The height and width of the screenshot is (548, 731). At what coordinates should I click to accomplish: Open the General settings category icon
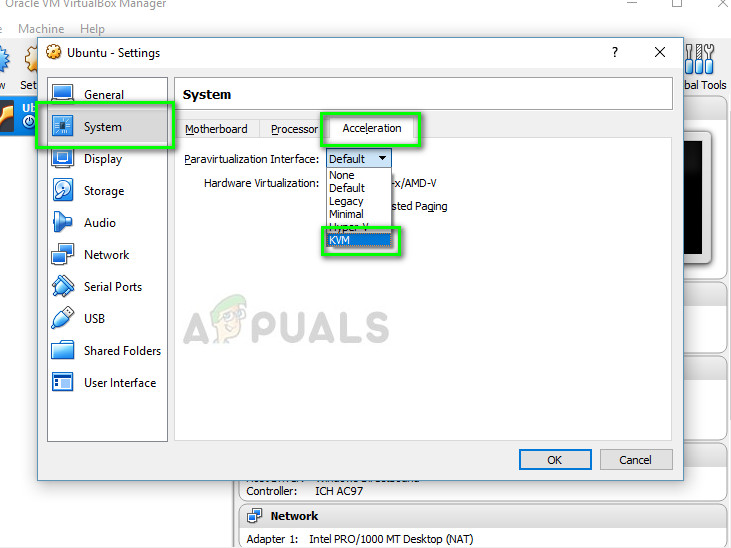pyautogui.click(x=62, y=94)
